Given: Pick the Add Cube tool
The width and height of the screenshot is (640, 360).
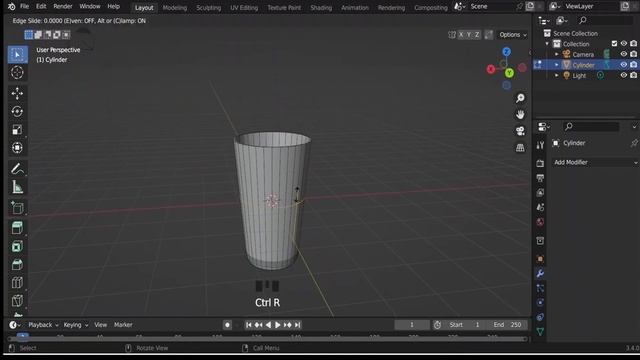Looking at the screenshot, I should (17, 208).
